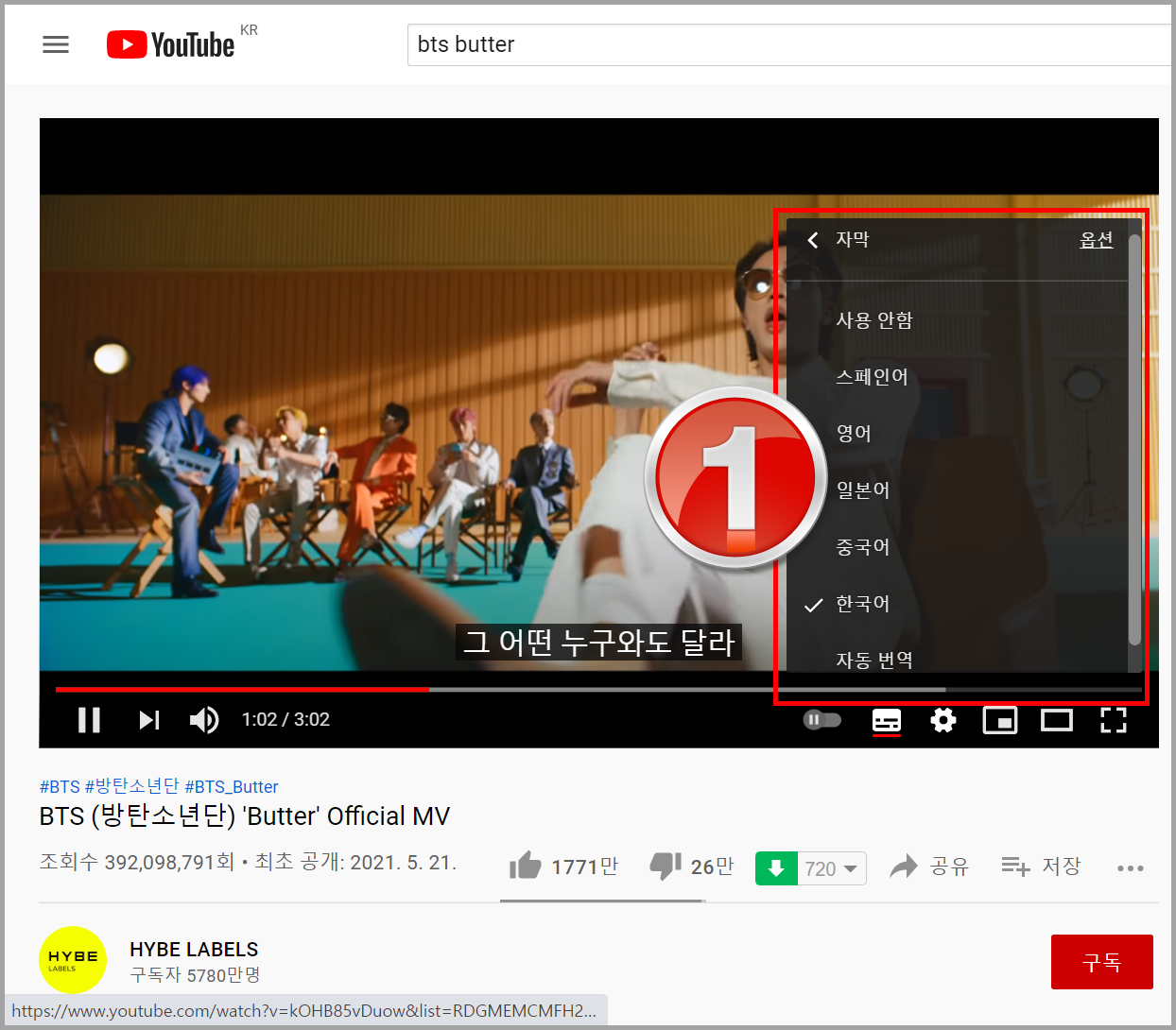Pause the video
Viewport: 1176px width, 1030px height.
pos(89,720)
